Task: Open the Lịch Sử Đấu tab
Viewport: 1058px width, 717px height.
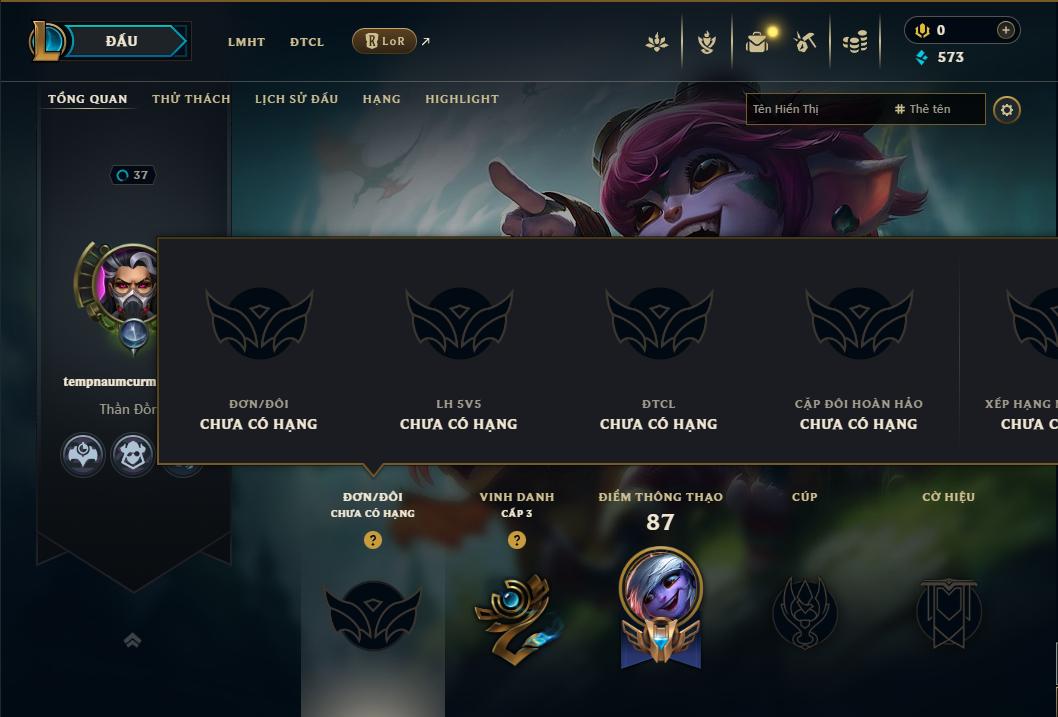Action: pos(296,99)
